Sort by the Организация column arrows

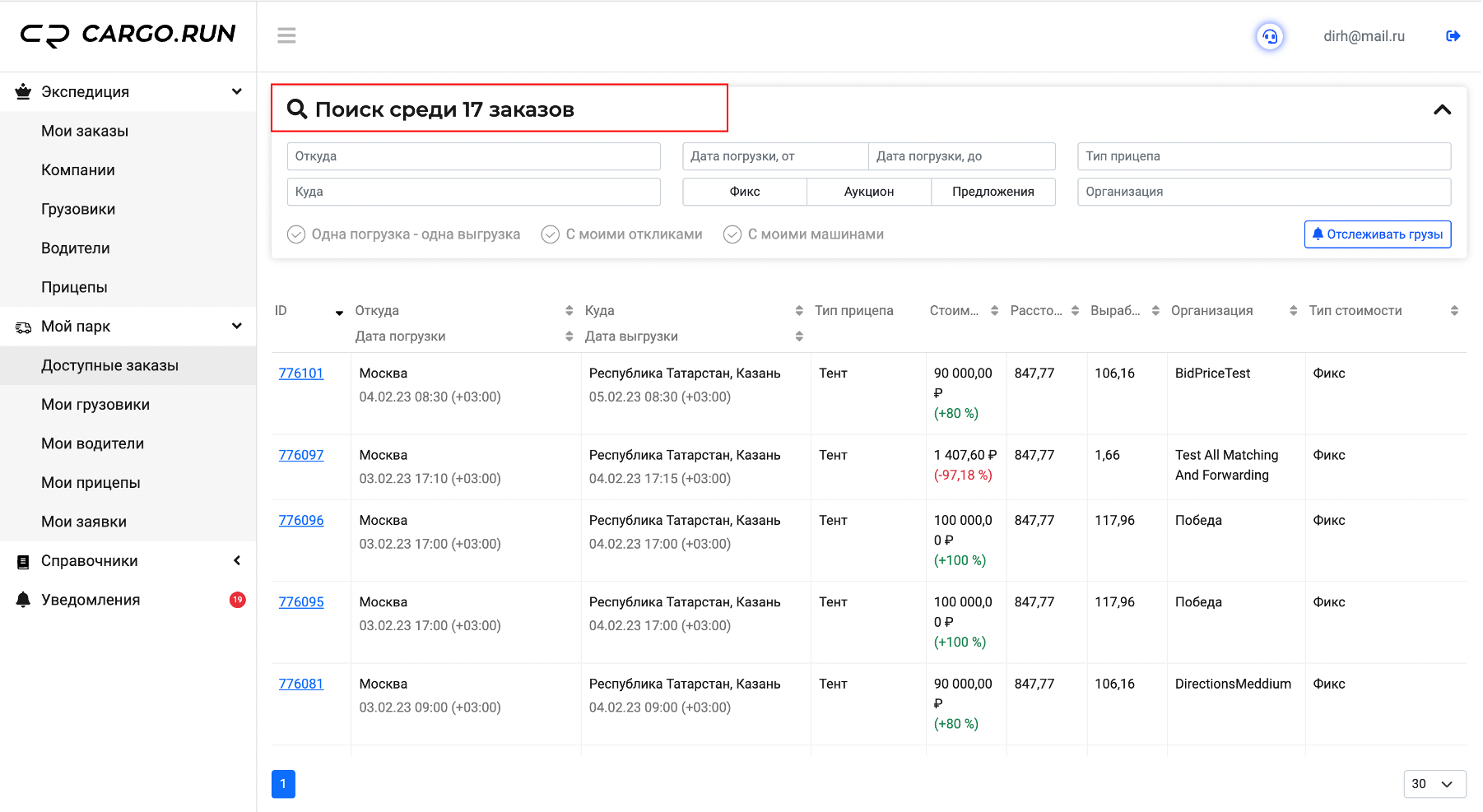1293,310
